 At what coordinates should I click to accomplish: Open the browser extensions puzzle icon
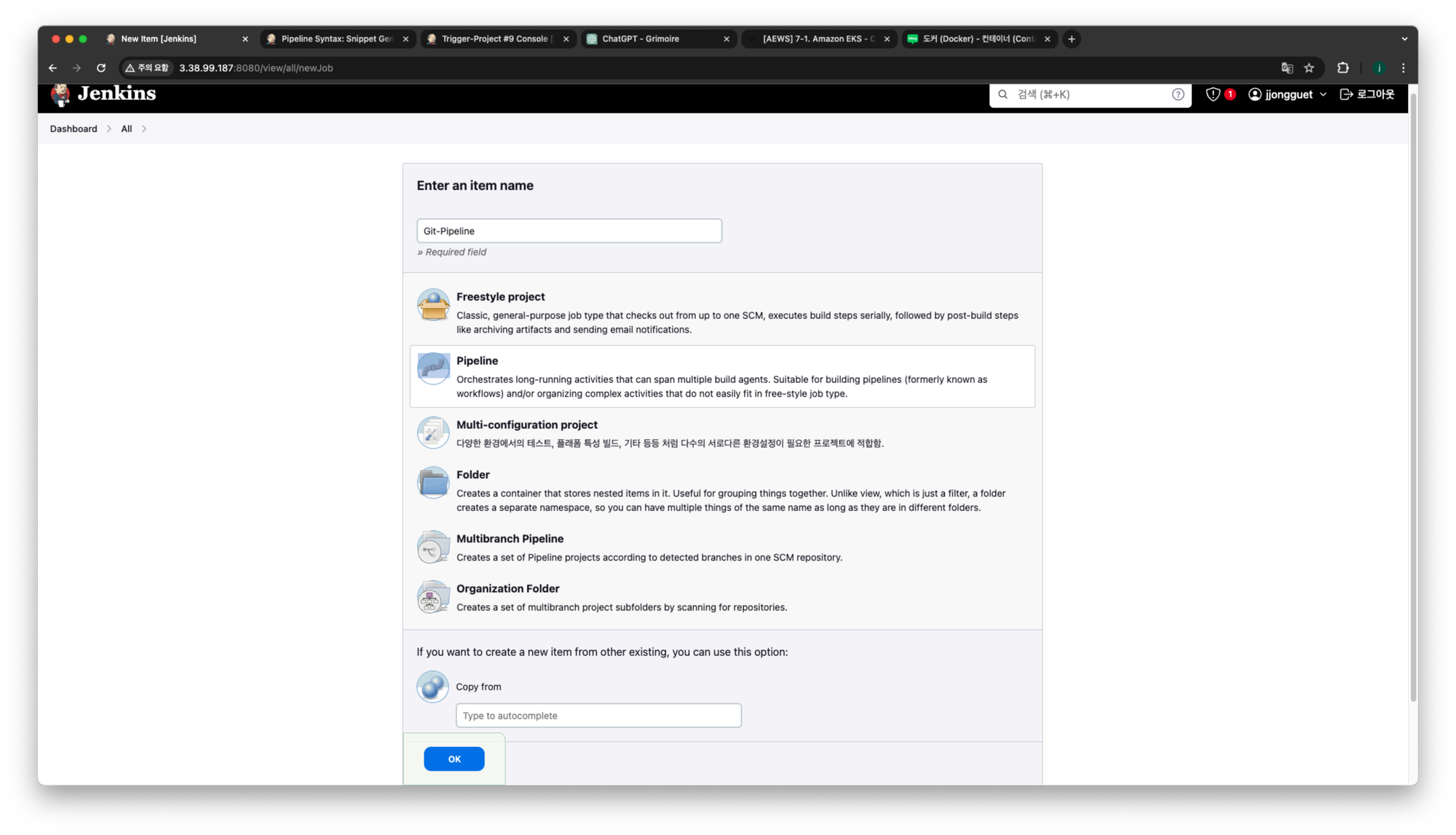(1343, 68)
